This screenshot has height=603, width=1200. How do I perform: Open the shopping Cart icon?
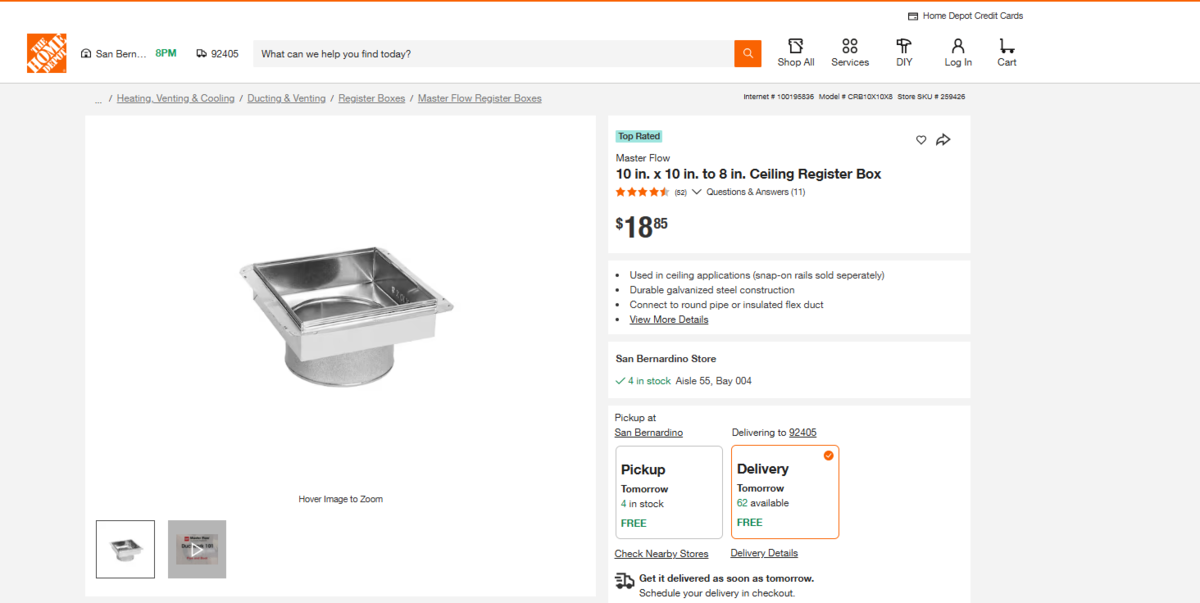pyautogui.click(x=1006, y=46)
